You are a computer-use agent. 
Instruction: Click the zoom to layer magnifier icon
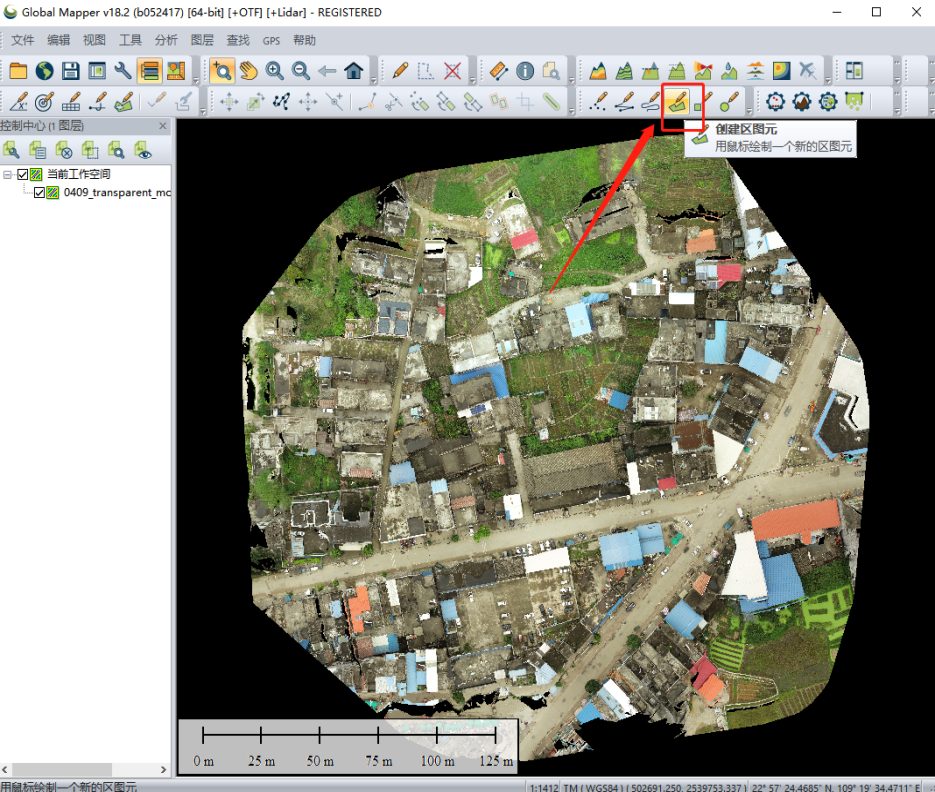[116, 150]
